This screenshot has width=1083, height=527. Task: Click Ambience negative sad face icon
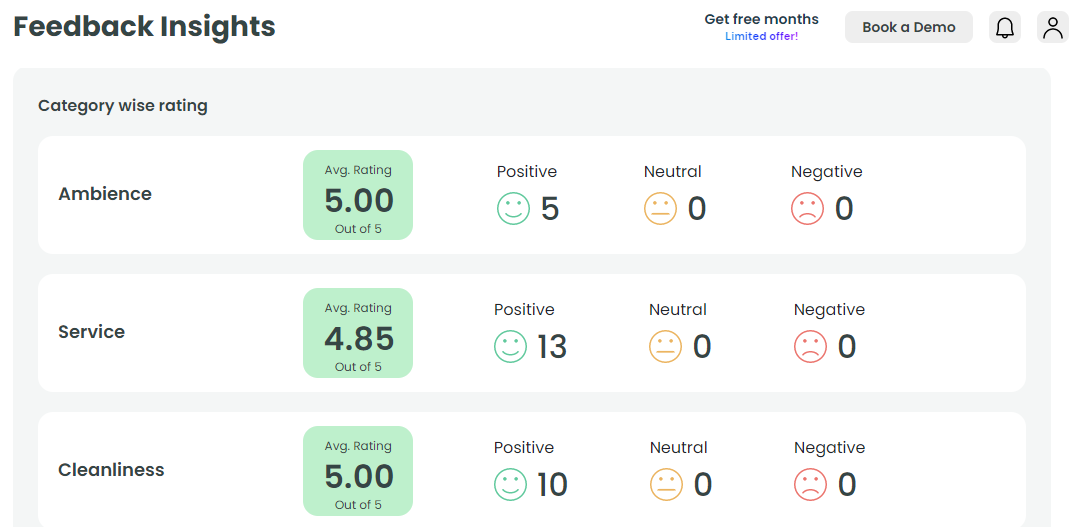(x=807, y=209)
